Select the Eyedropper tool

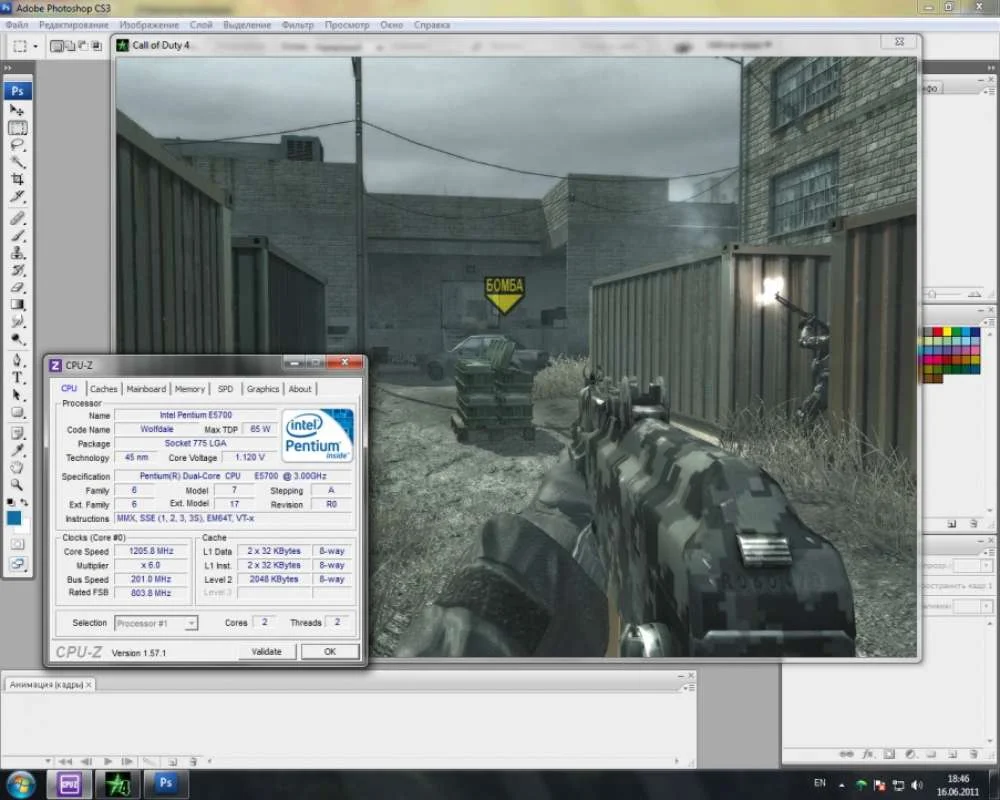click(17, 451)
